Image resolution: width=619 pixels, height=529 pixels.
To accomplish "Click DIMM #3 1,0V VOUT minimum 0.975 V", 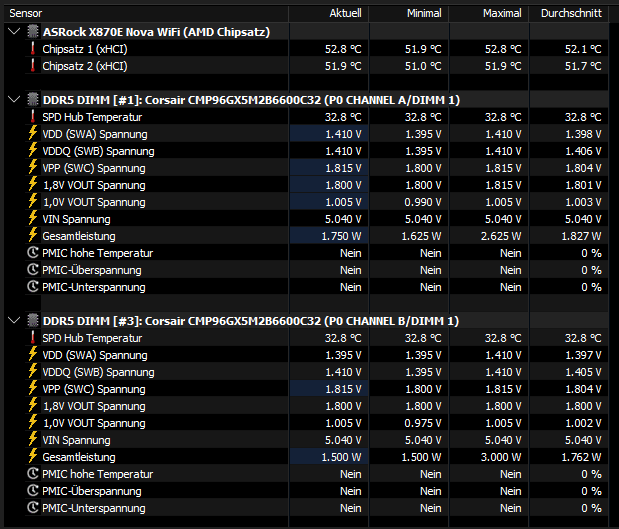I will (x=422, y=423).
